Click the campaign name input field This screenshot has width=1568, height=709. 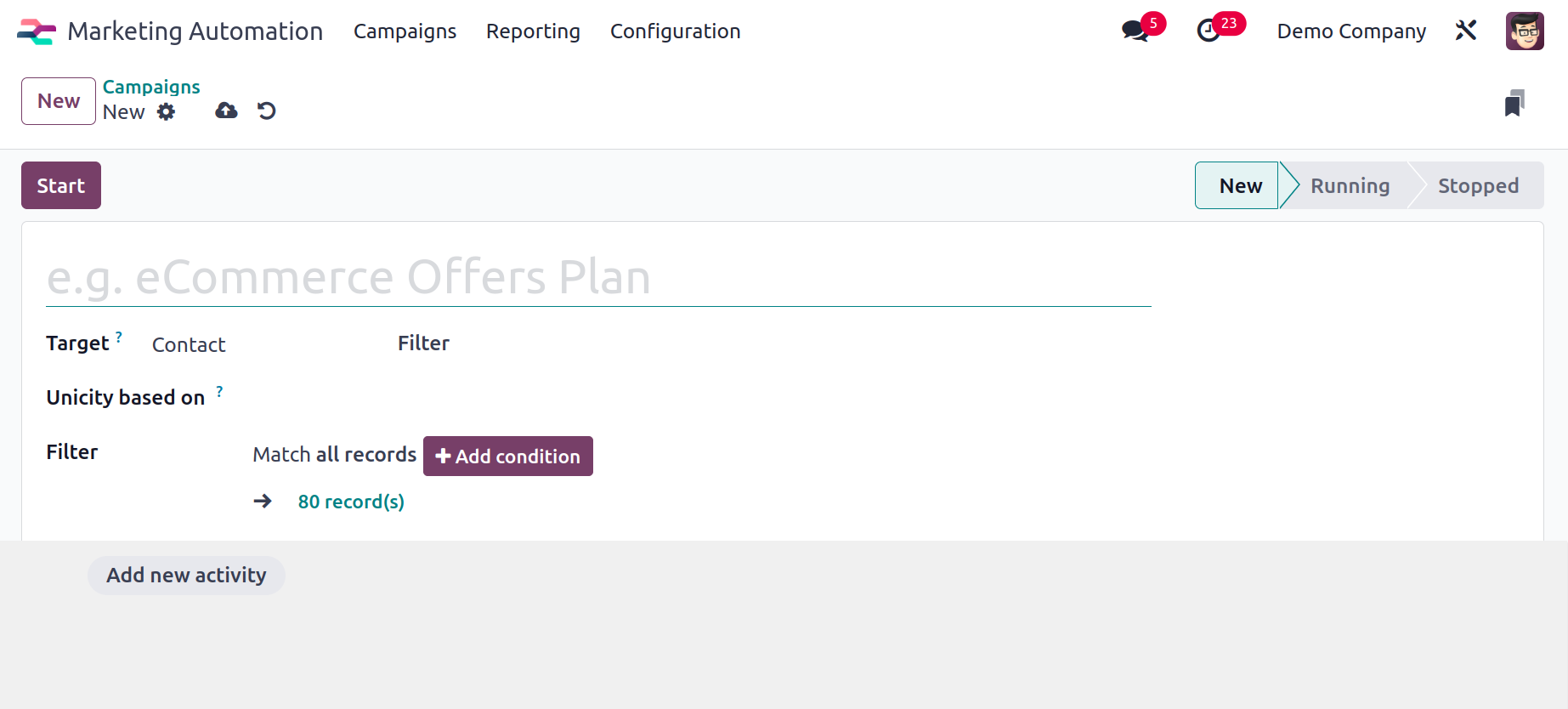(x=598, y=277)
